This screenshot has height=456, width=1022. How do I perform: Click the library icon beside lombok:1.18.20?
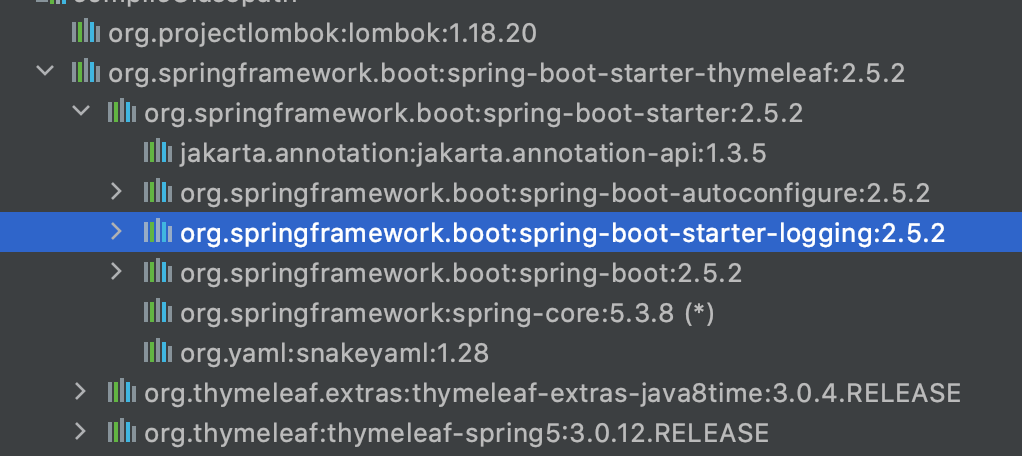(85, 31)
